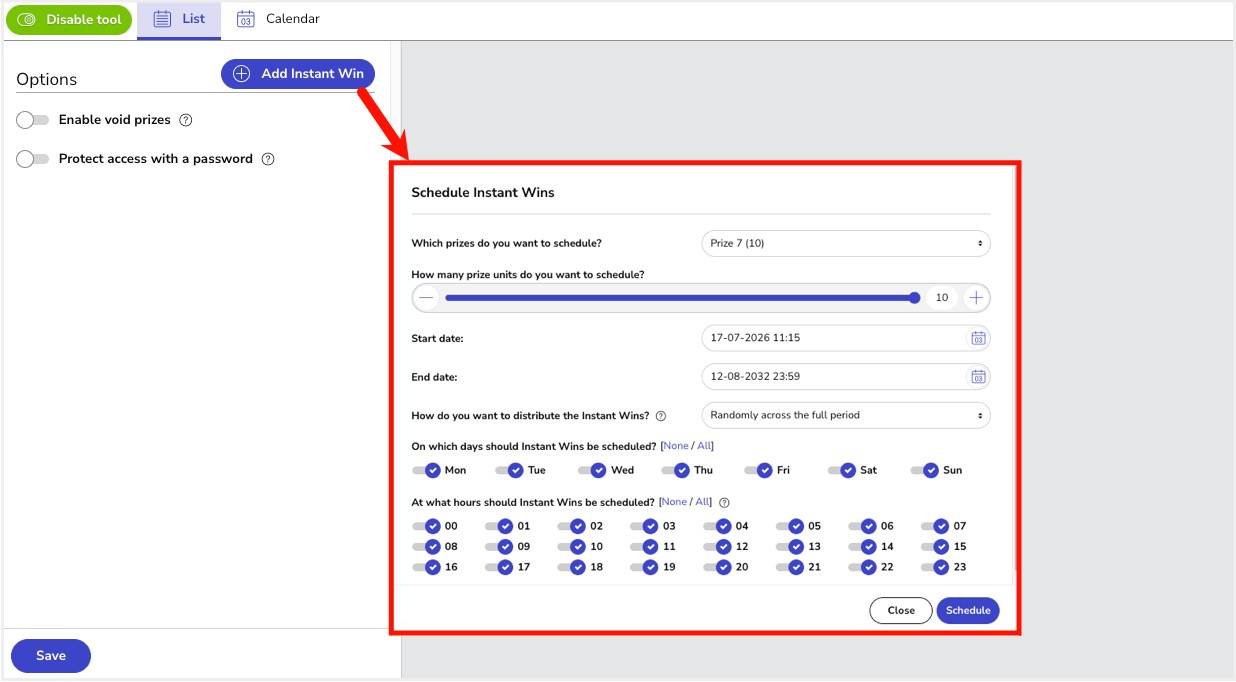
Task: Toggle Protect access with a password switch
Action: 33,159
